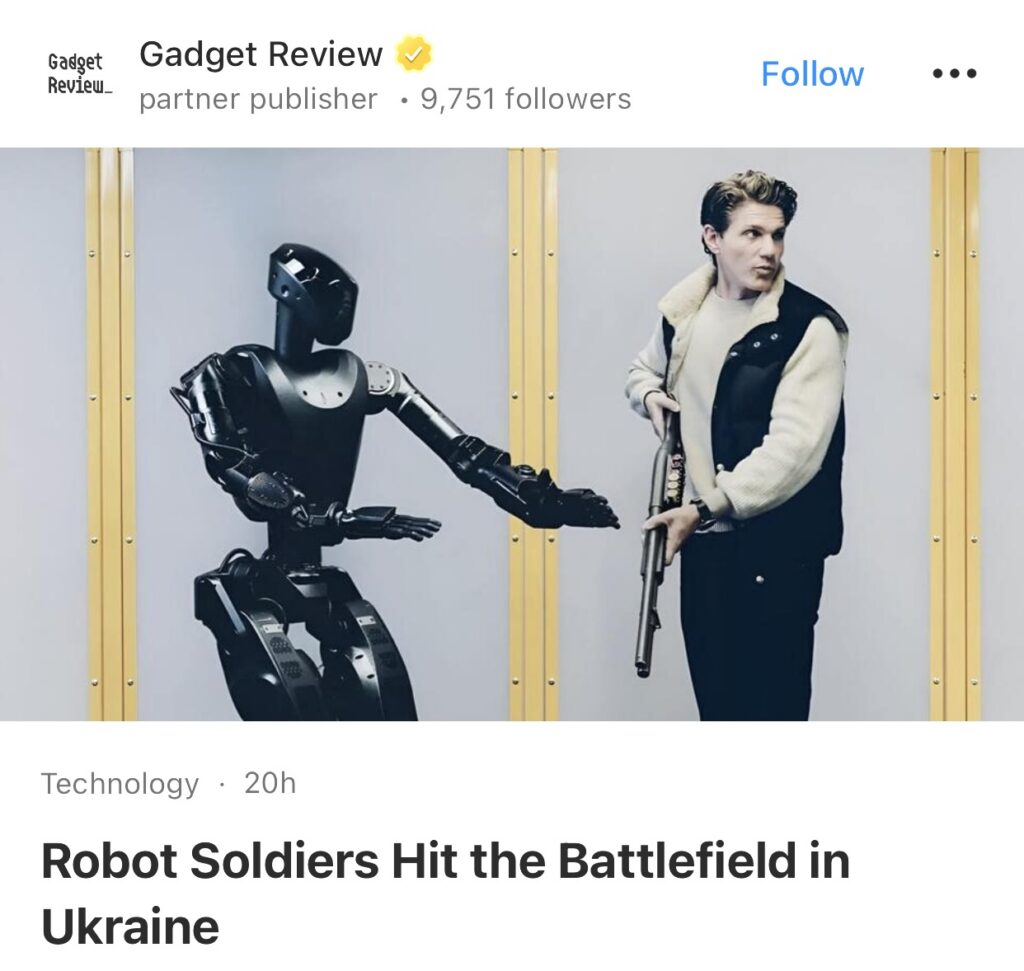Click the center yellow pillar in the photo
The image size is (1024, 971).
pyautogui.click(x=533, y=434)
